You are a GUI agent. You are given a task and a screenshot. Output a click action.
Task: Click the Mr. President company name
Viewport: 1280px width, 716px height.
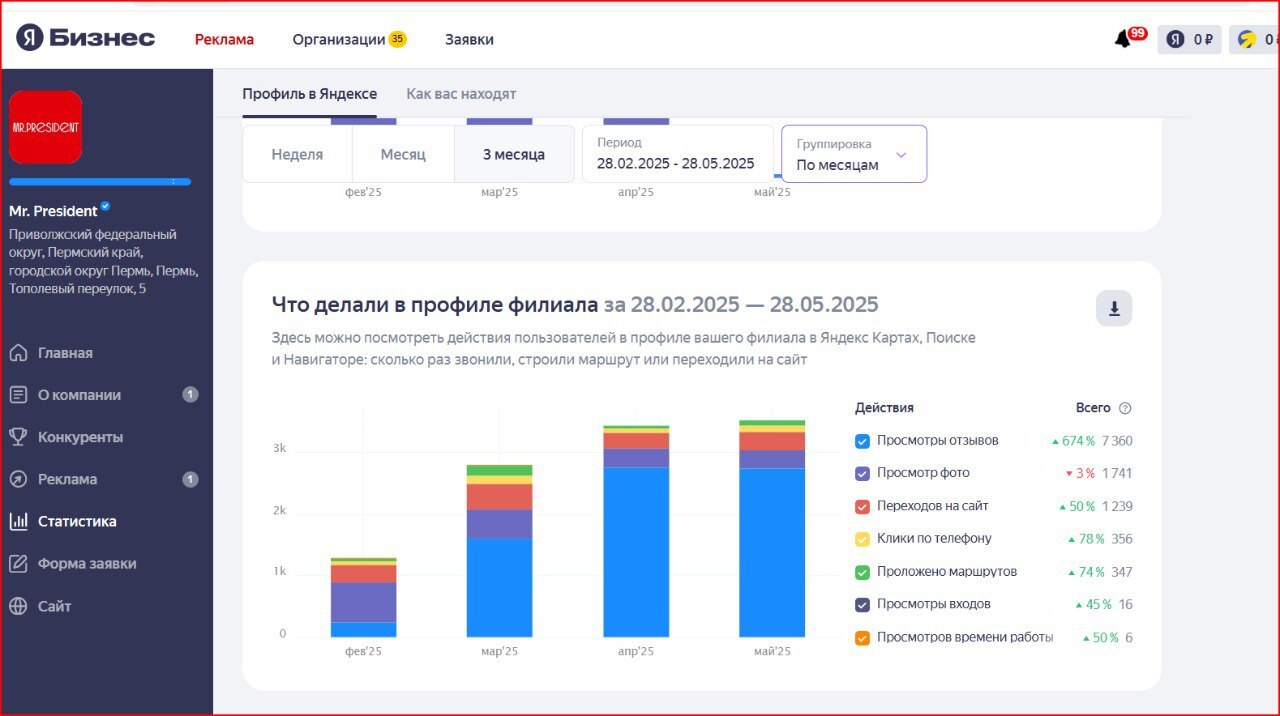click(x=53, y=211)
